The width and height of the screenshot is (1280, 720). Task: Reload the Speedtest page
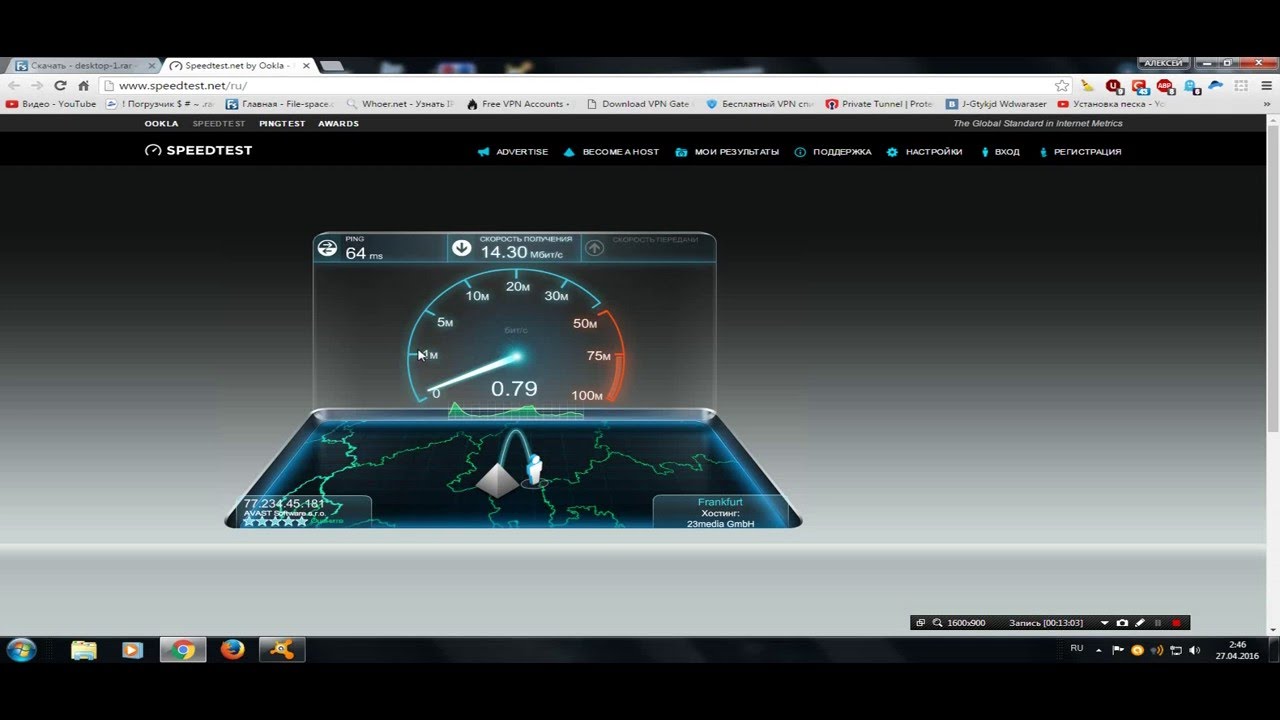click(x=60, y=86)
